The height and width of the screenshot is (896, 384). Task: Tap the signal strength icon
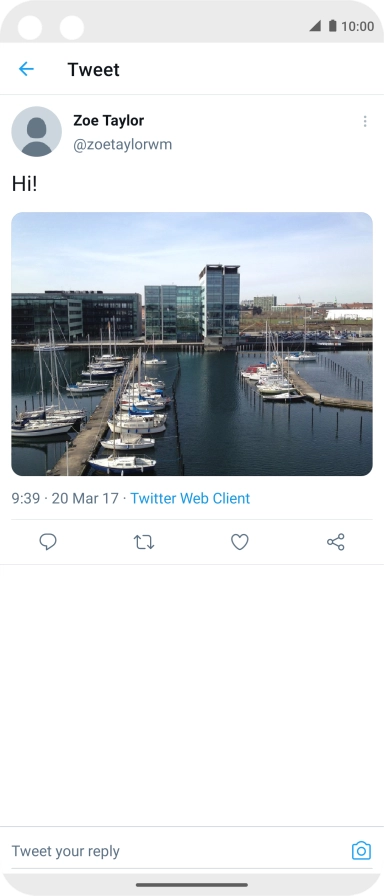pos(315,26)
